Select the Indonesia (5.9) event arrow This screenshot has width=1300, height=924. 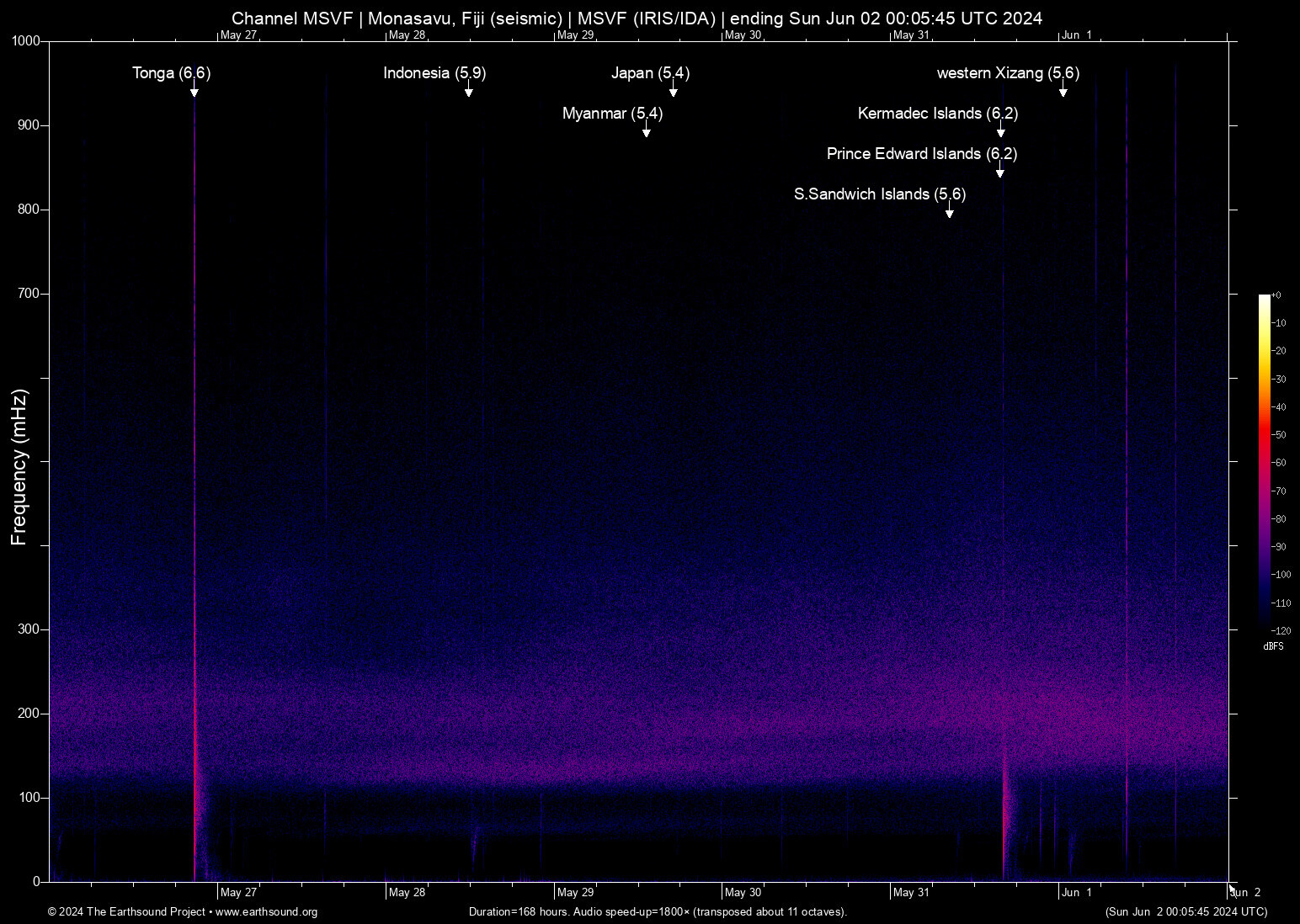469,92
